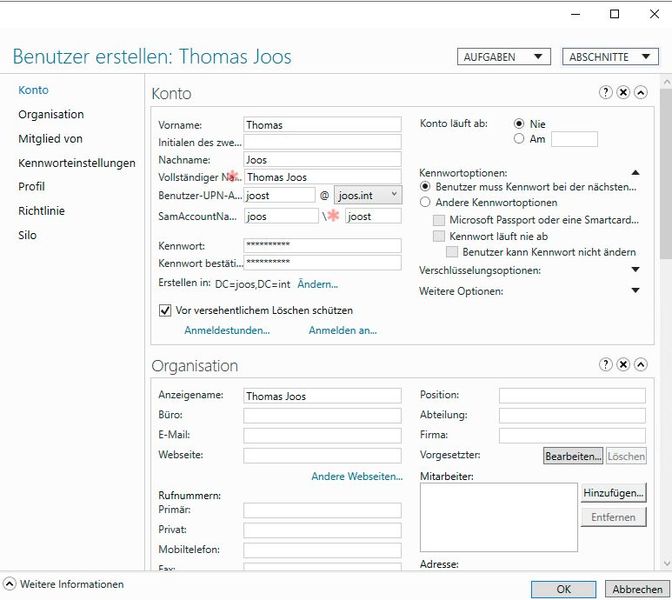Check Microsoft Passport oder eine Smartcard box

coord(439,220)
